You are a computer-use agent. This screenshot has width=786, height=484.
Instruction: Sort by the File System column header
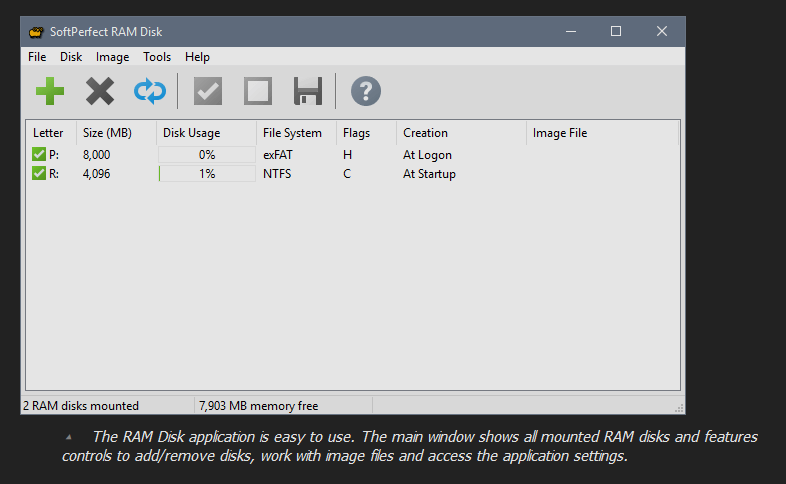297,133
